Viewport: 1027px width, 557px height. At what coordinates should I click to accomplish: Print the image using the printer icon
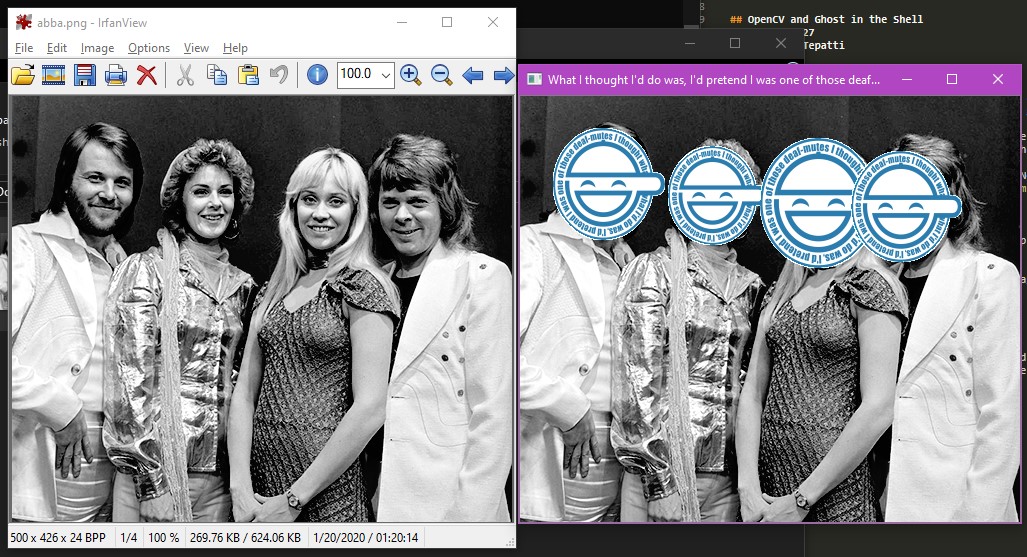tap(116, 75)
